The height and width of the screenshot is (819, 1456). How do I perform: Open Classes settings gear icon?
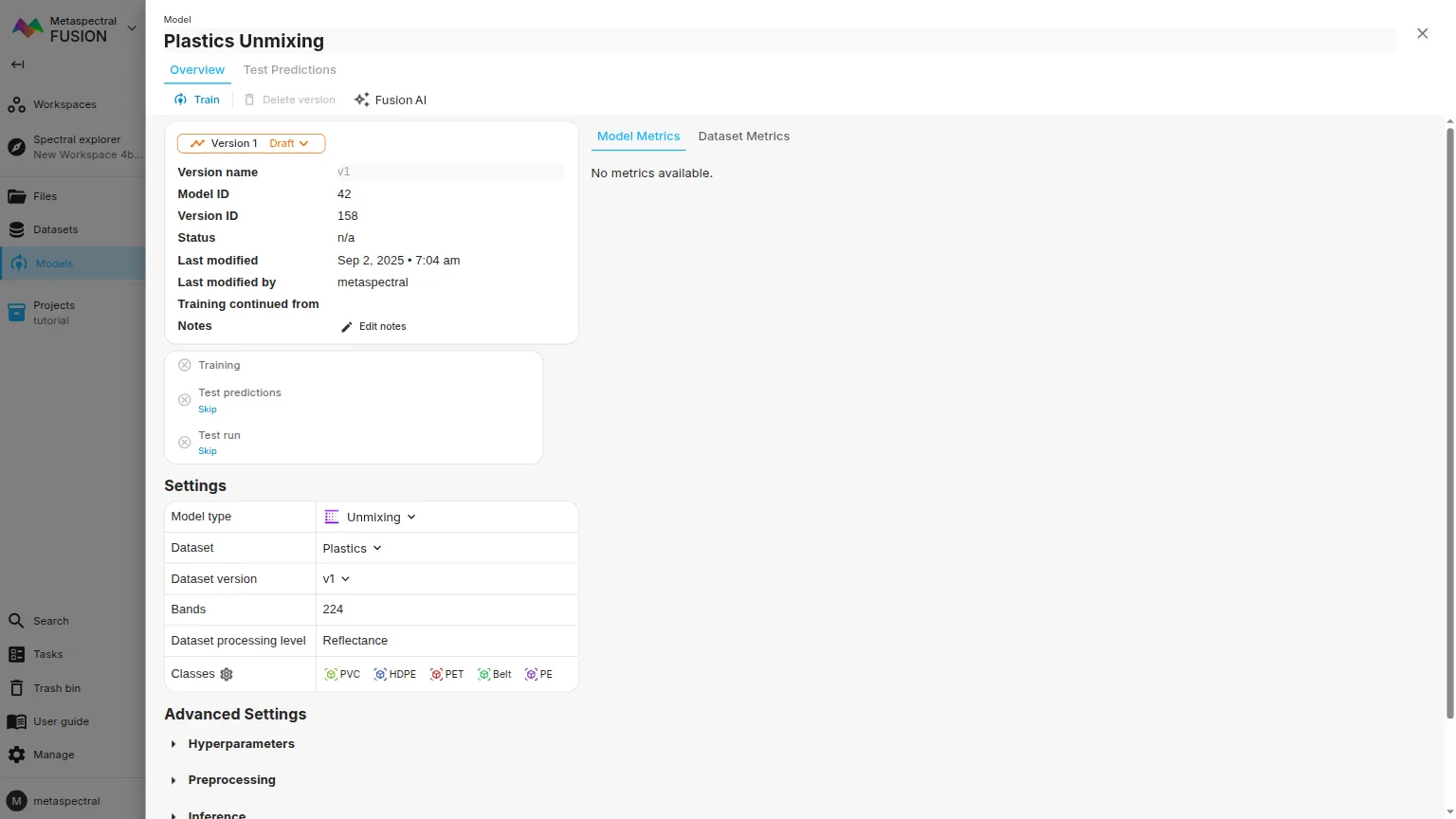point(227,674)
